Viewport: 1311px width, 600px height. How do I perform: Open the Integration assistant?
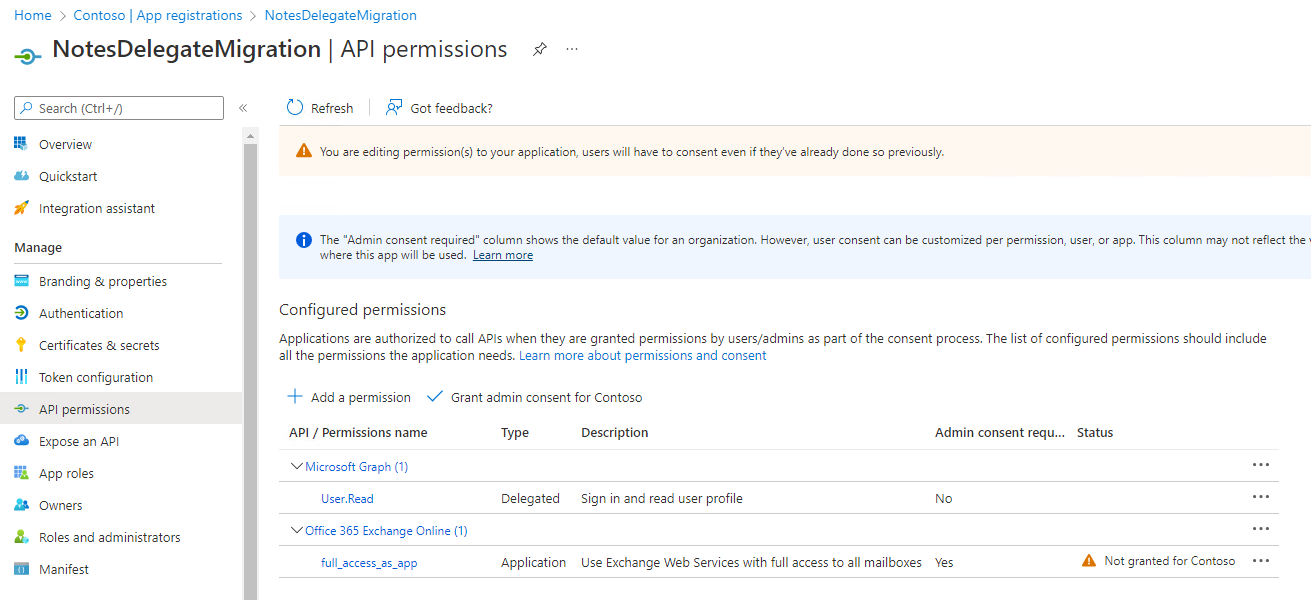coord(95,207)
